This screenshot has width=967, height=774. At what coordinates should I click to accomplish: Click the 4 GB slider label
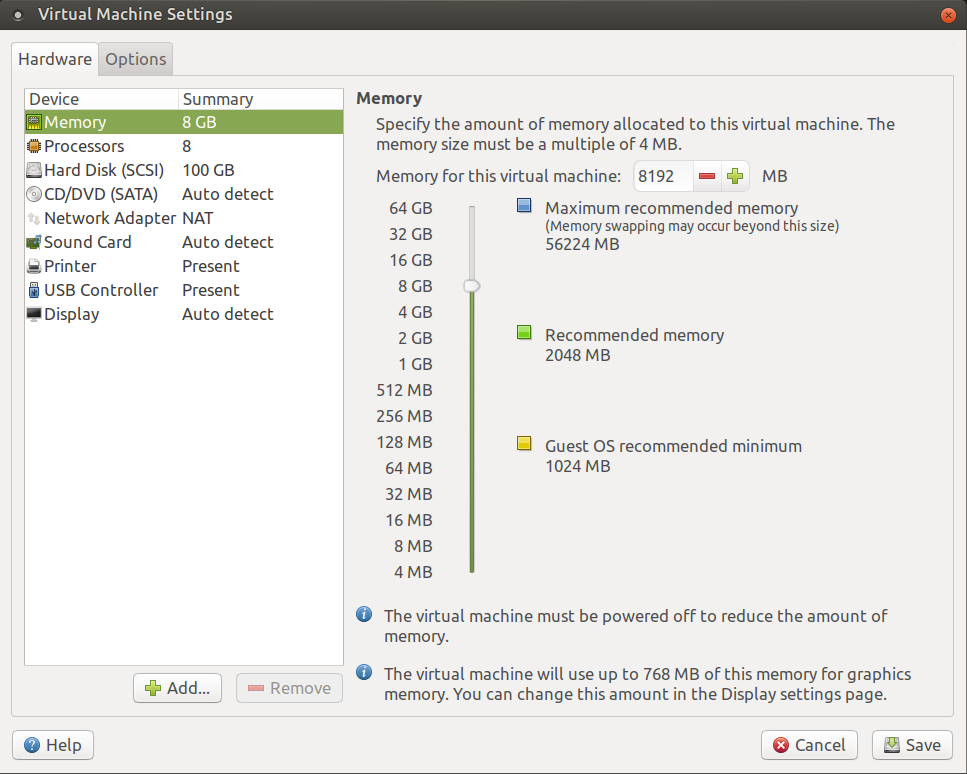(x=415, y=312)
